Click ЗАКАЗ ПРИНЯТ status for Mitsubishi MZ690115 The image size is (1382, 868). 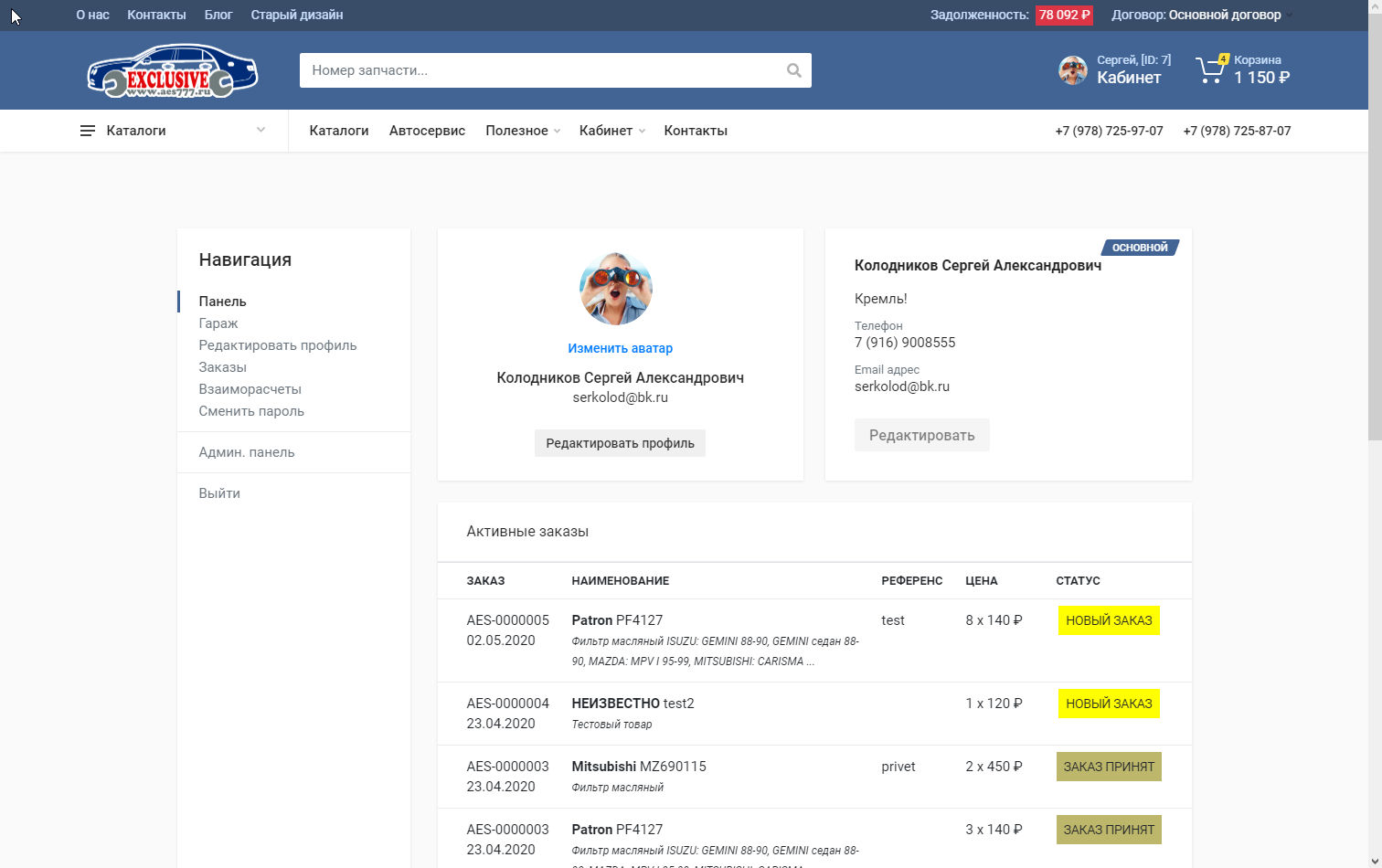(x=1109, y=767)
